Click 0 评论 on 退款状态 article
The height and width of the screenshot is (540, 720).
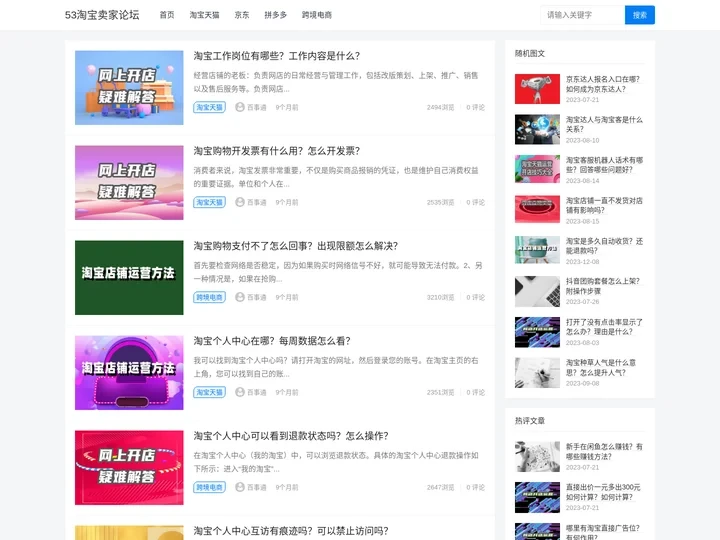[x=475, y=488]
